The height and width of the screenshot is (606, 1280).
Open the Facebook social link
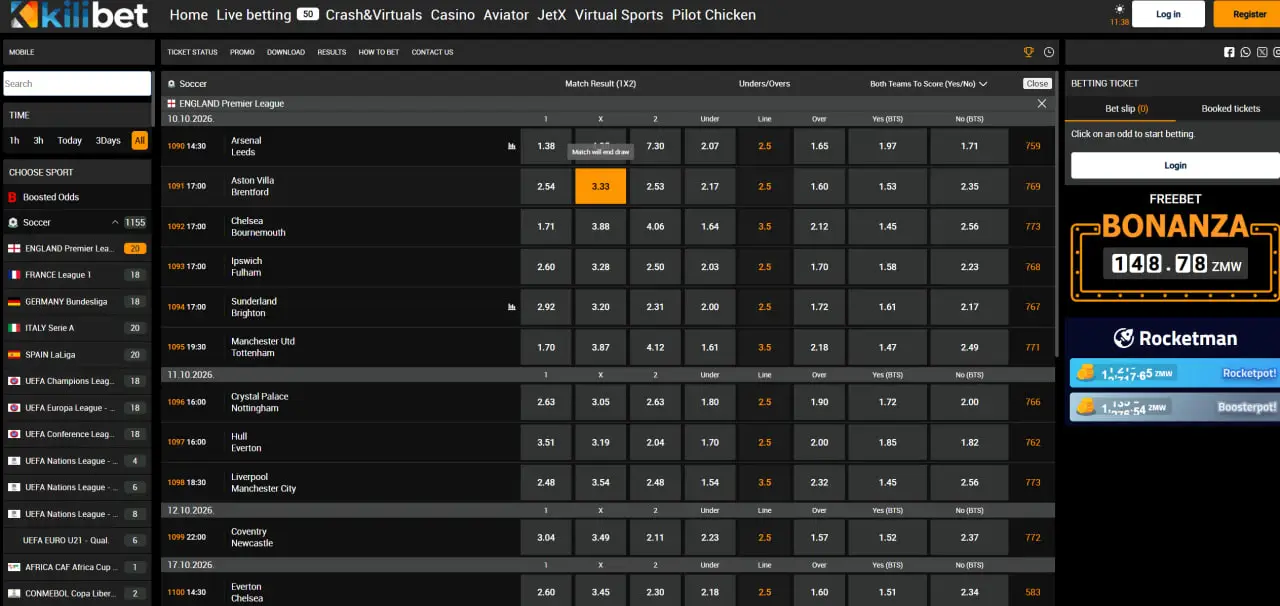(x=1229, y=52)
